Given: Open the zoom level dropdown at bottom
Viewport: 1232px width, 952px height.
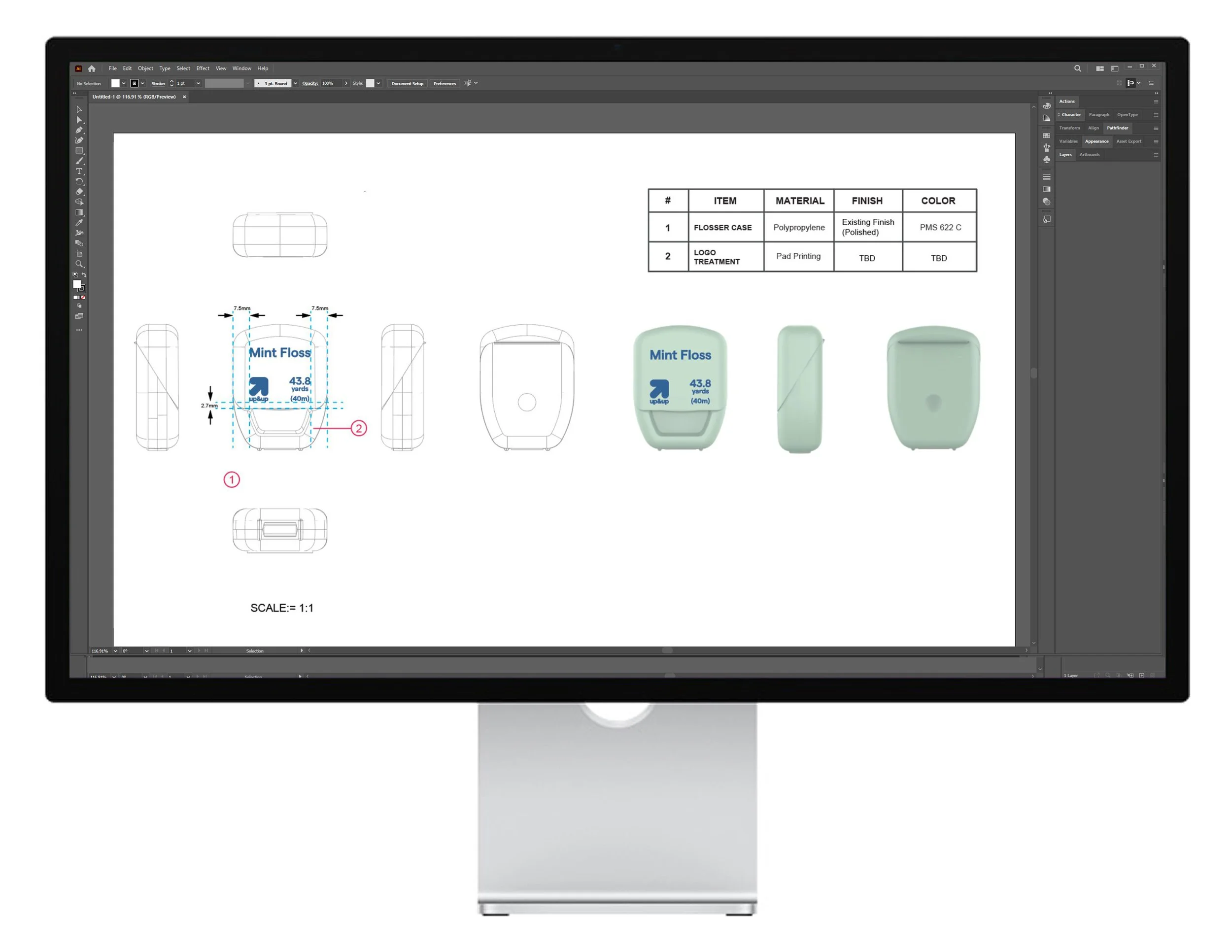Looking at the screenshot, I should 115,651.
